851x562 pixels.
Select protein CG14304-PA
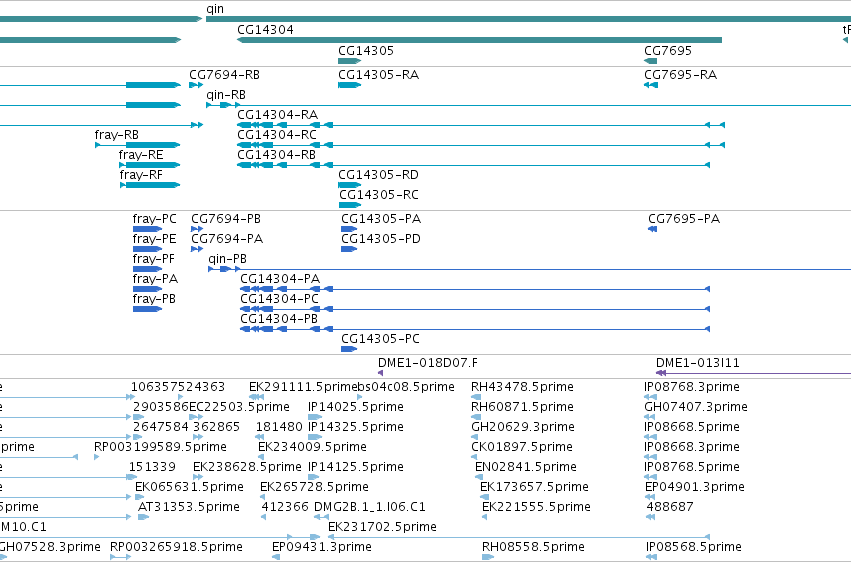coord(280,279)
